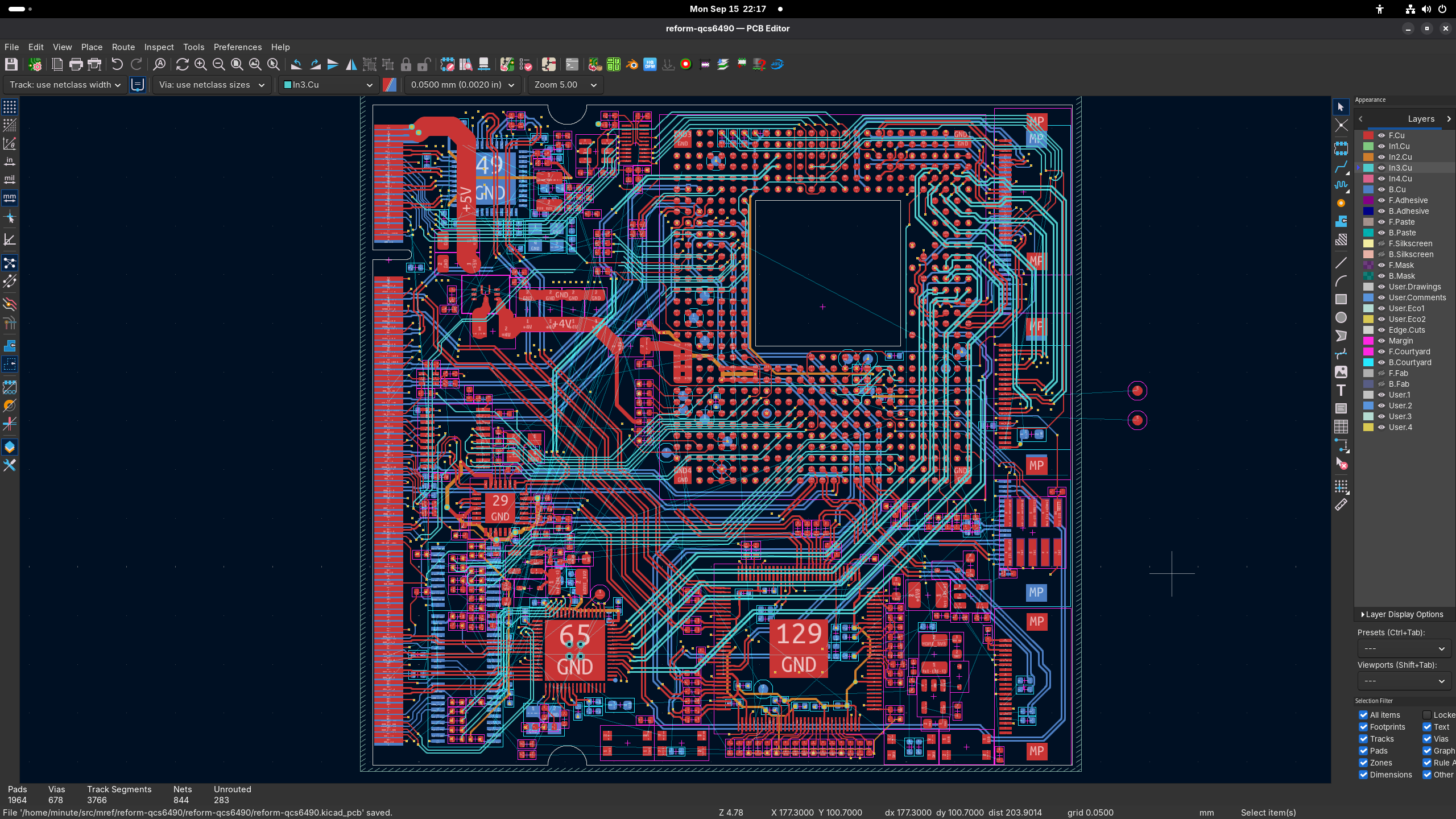
Task: Open the Route menu
Action: point(123,47)
